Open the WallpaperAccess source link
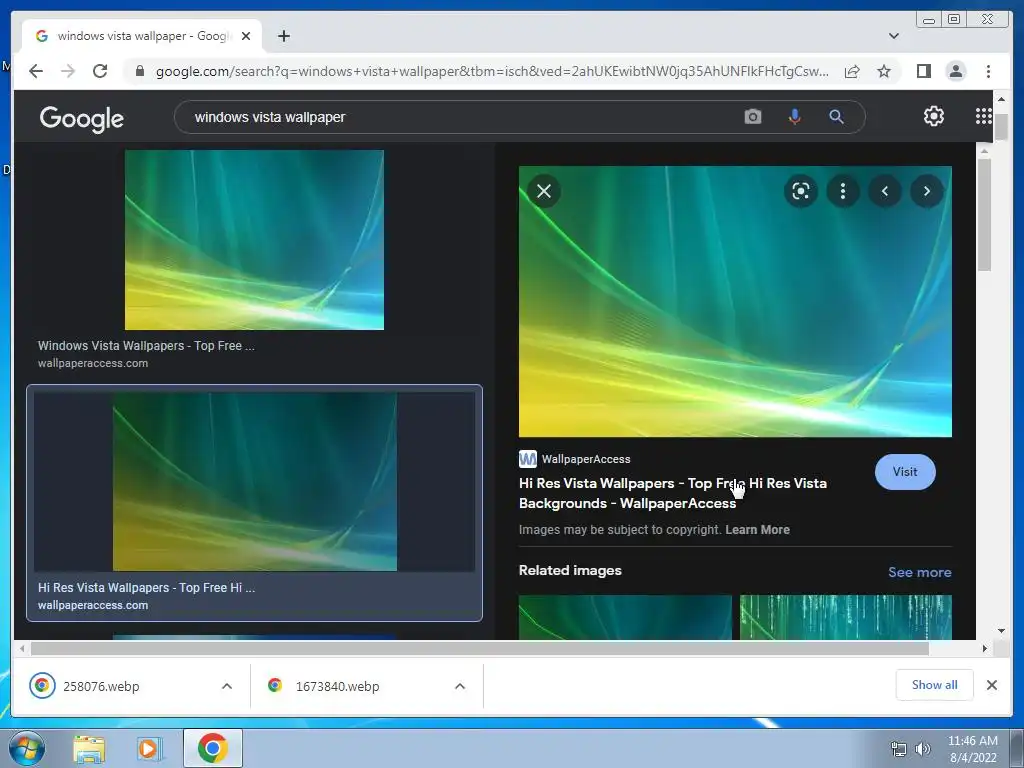The image size is (1024, 768). tap(575, 459)
